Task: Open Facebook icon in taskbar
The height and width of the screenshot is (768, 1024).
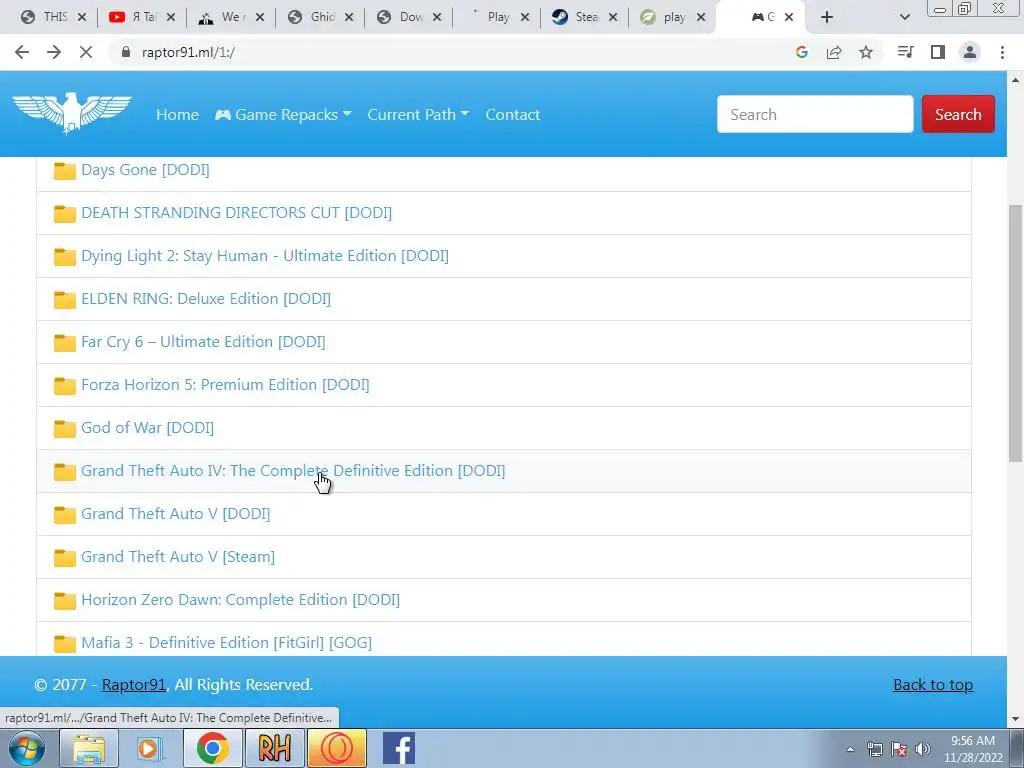Action: click(399, 748)
